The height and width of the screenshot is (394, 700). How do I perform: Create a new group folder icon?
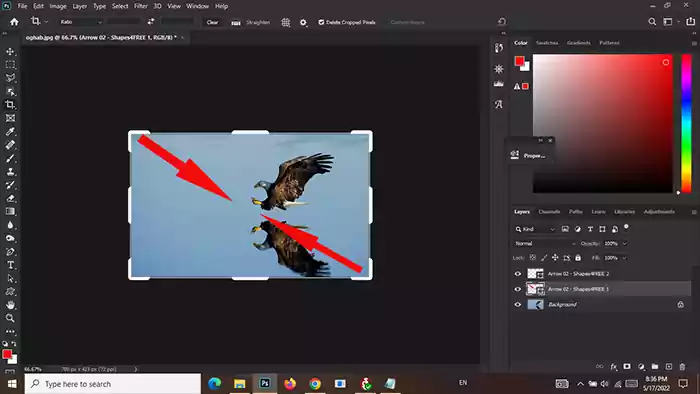pos(655,367)
